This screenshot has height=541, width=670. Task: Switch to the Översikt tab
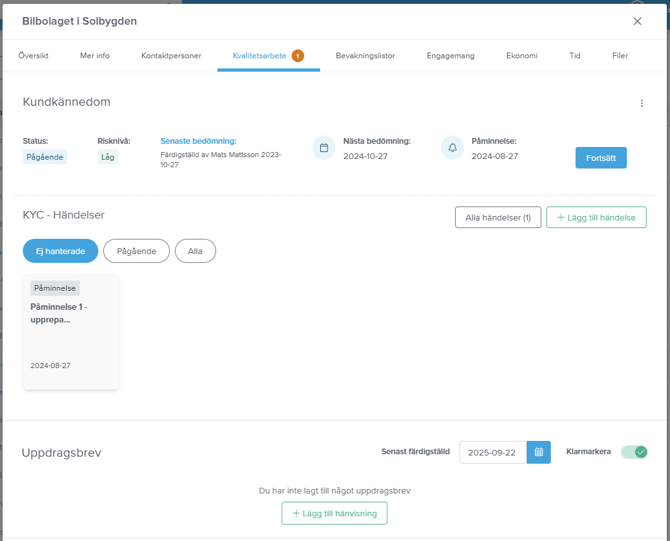[x=33, y=56]
